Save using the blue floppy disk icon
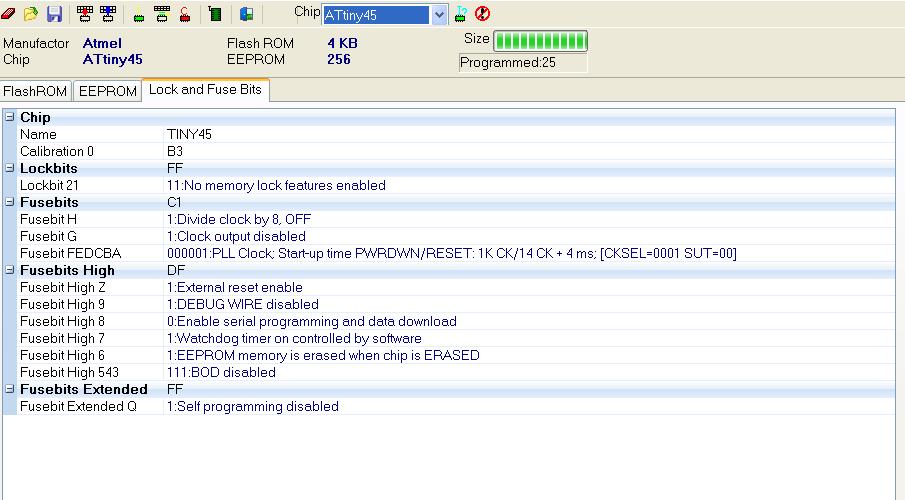The height and width of the screenshot is (500, 905). point(54,14)
